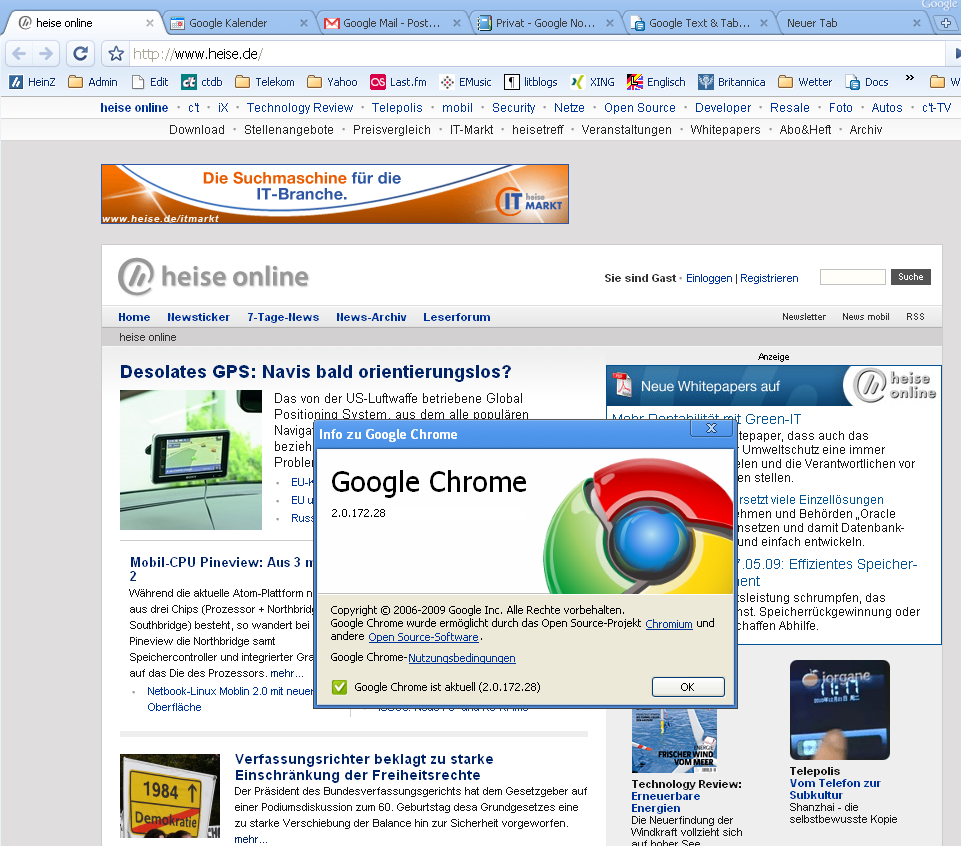Confirm the Chrome info dialog with OK
This screenshot has height=846, width=961.
click(688, 687)
